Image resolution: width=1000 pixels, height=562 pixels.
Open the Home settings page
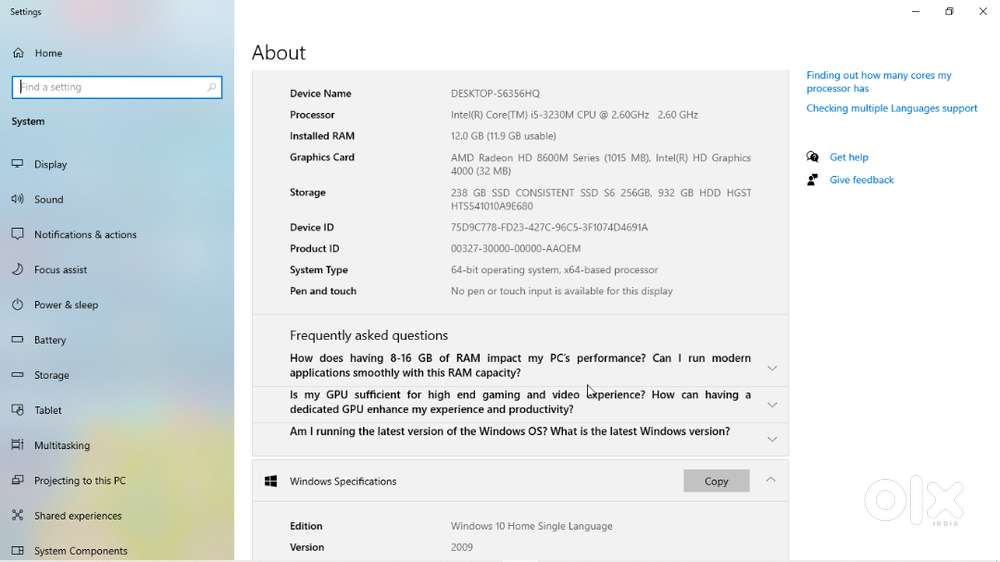click(x=48, y=53)
